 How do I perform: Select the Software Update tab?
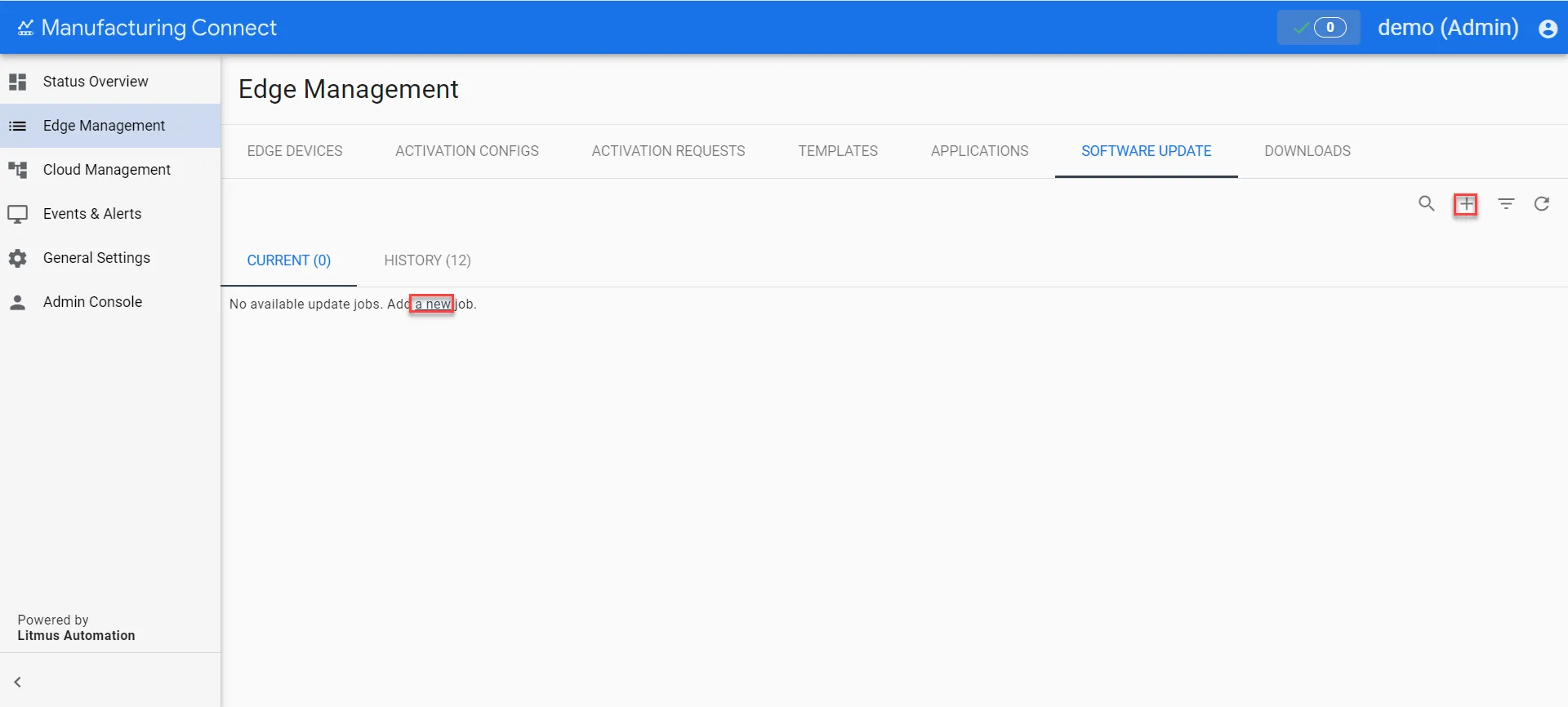click(x=1147, y=151)
